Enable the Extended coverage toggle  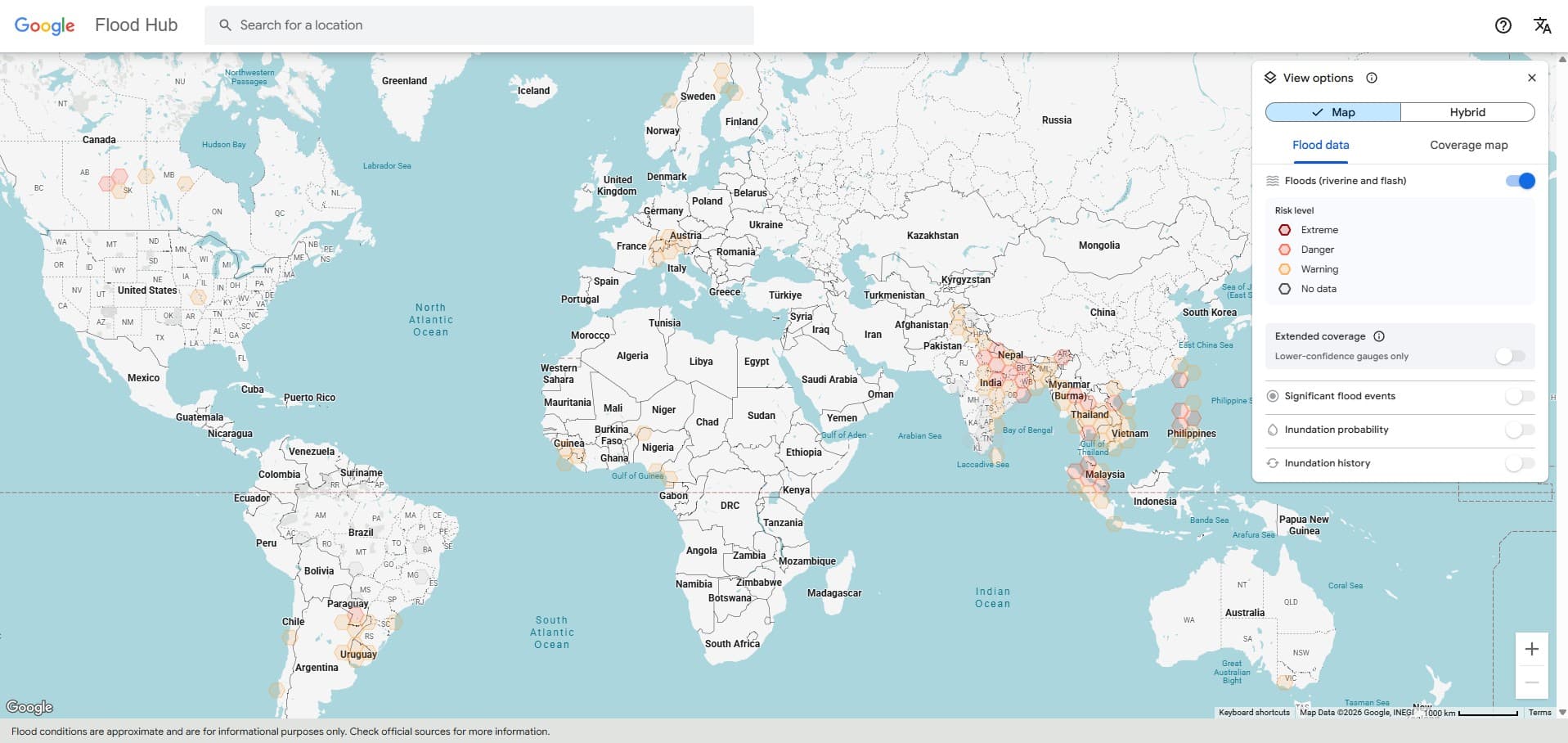1510,356
